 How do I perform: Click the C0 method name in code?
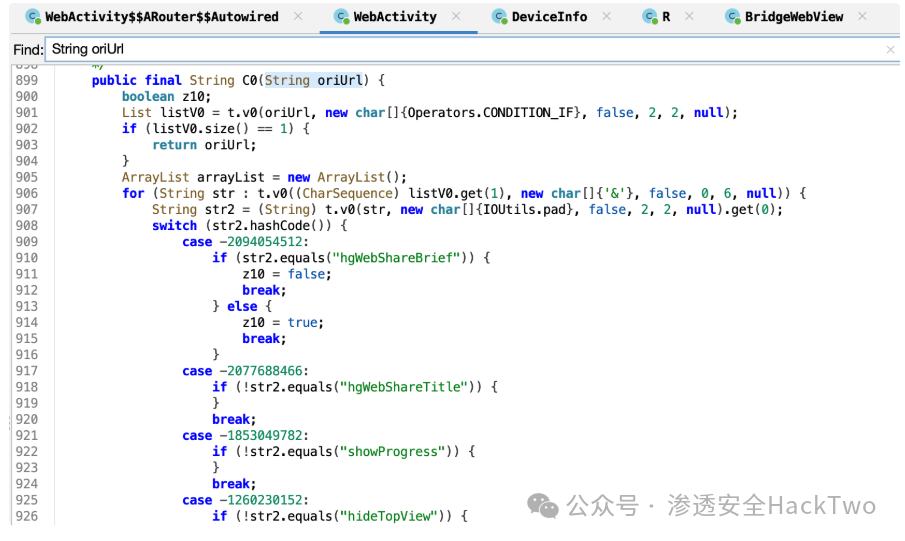tap(250, 80)
